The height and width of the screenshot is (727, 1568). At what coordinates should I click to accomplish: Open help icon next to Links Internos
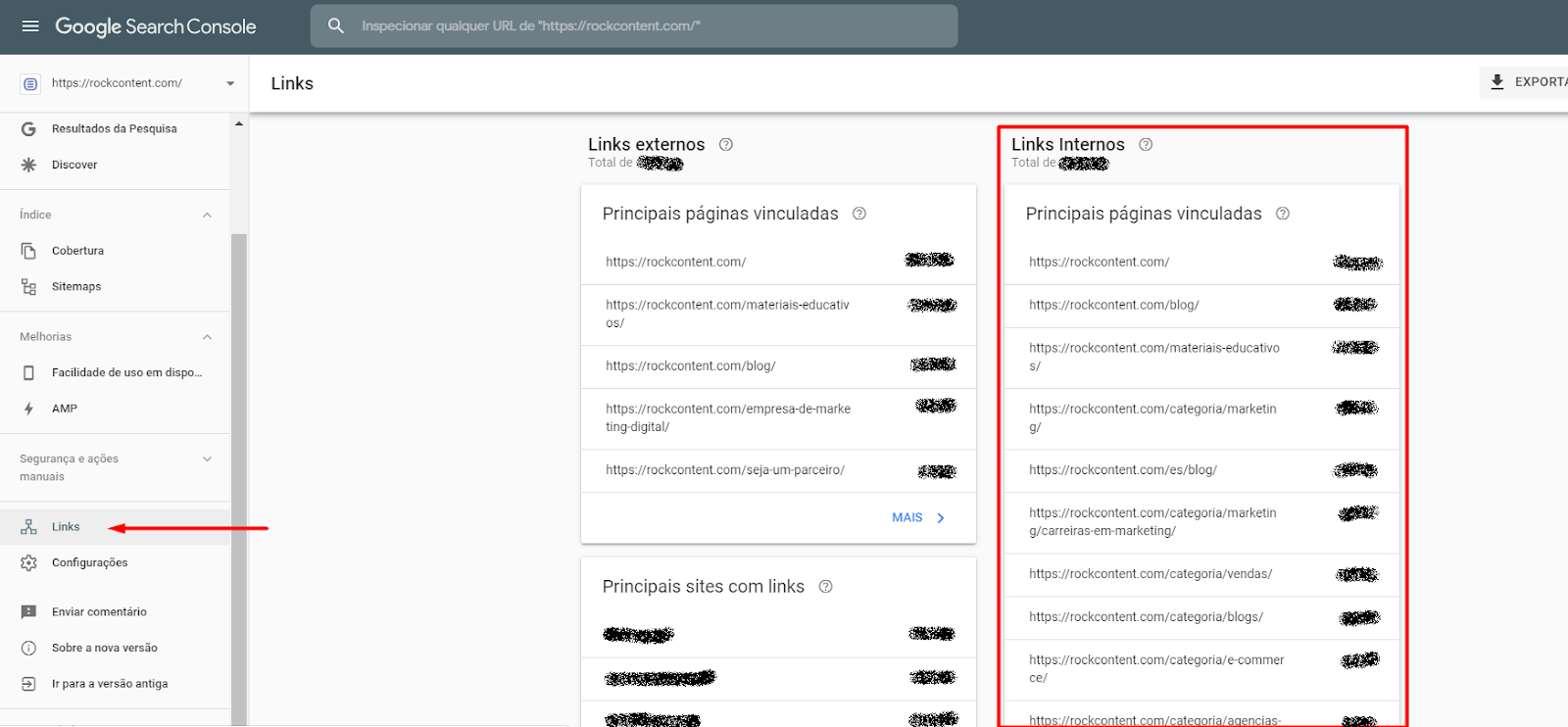point(1146,144)
